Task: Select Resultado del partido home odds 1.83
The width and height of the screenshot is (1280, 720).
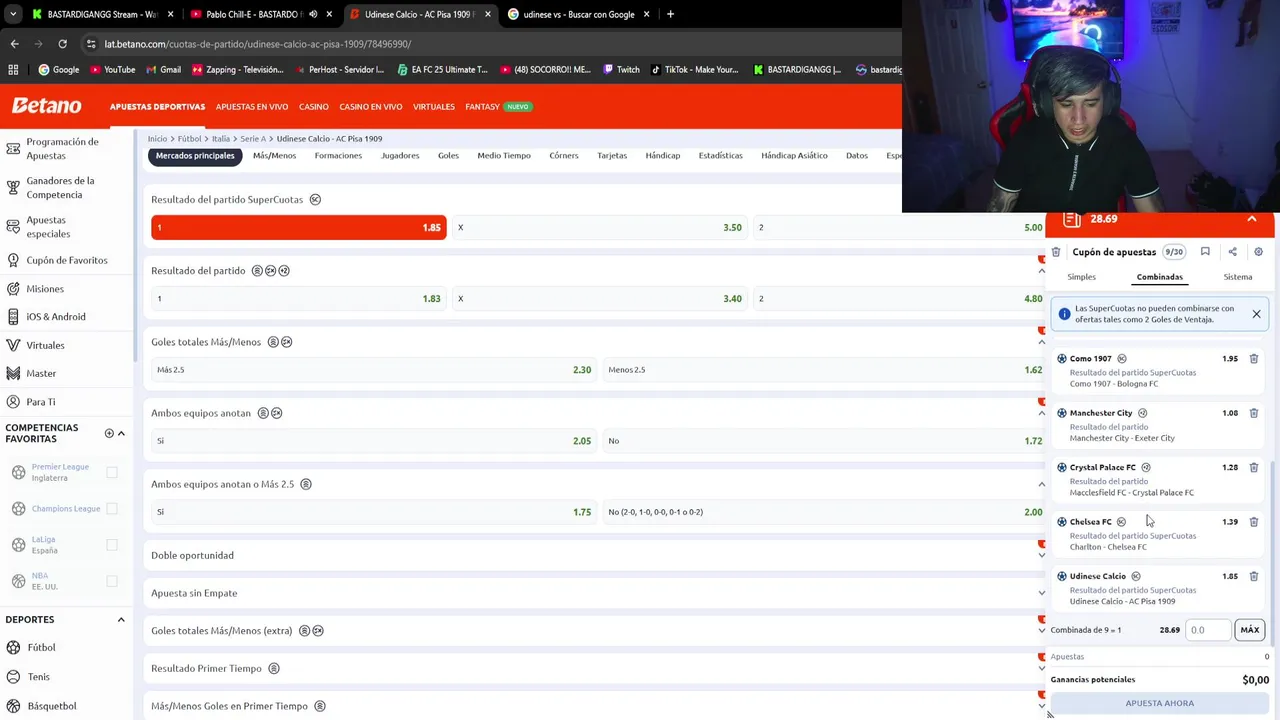Action: 299,299
